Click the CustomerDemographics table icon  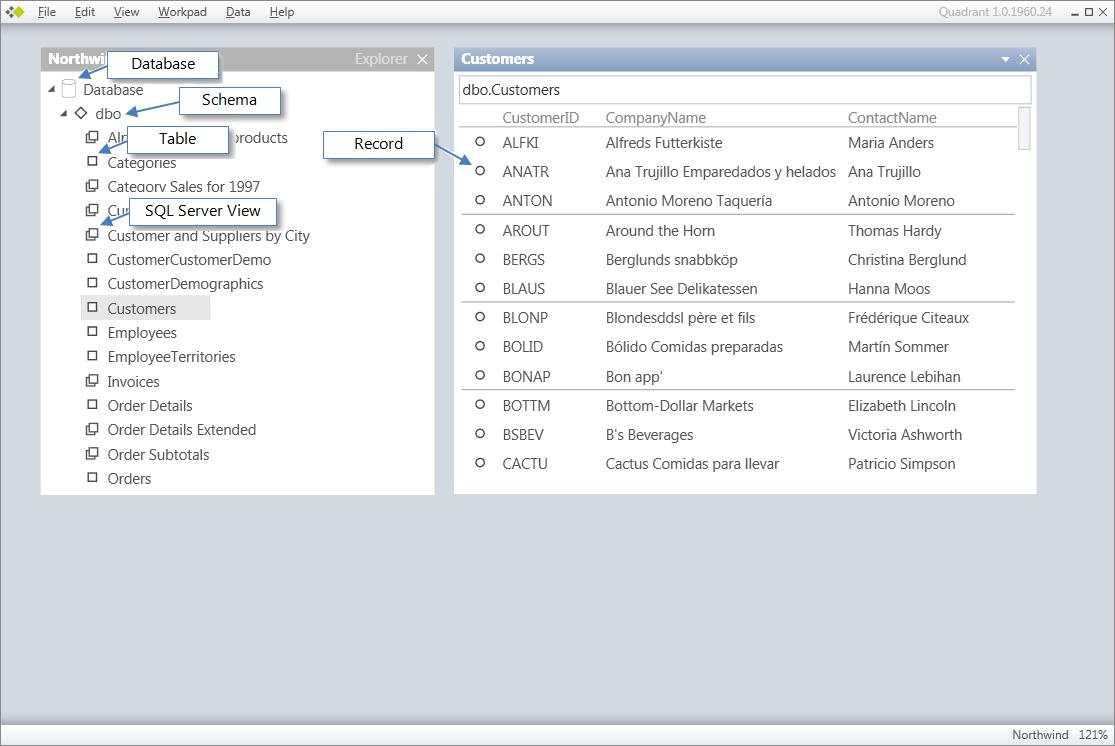pyautogui.click(x=92, y=283)
